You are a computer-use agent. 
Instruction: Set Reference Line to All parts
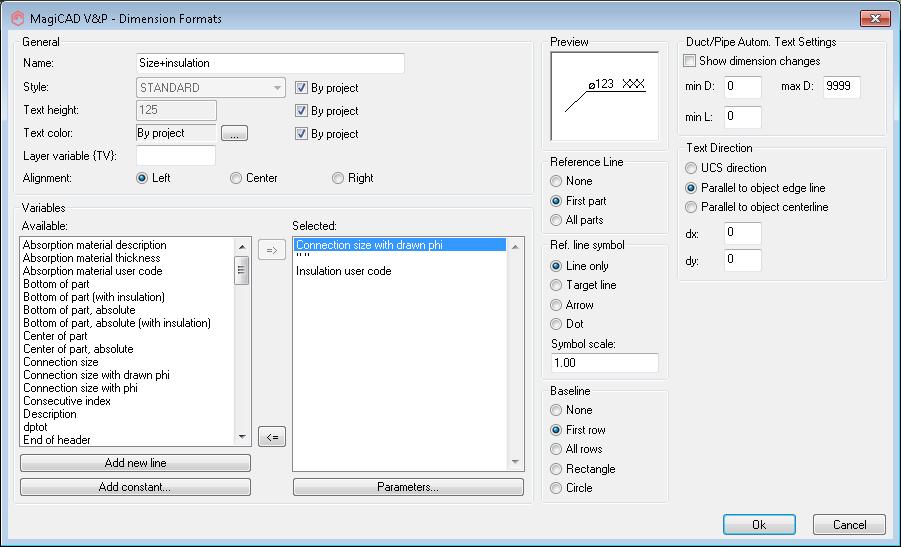click(x=556, y=220)
